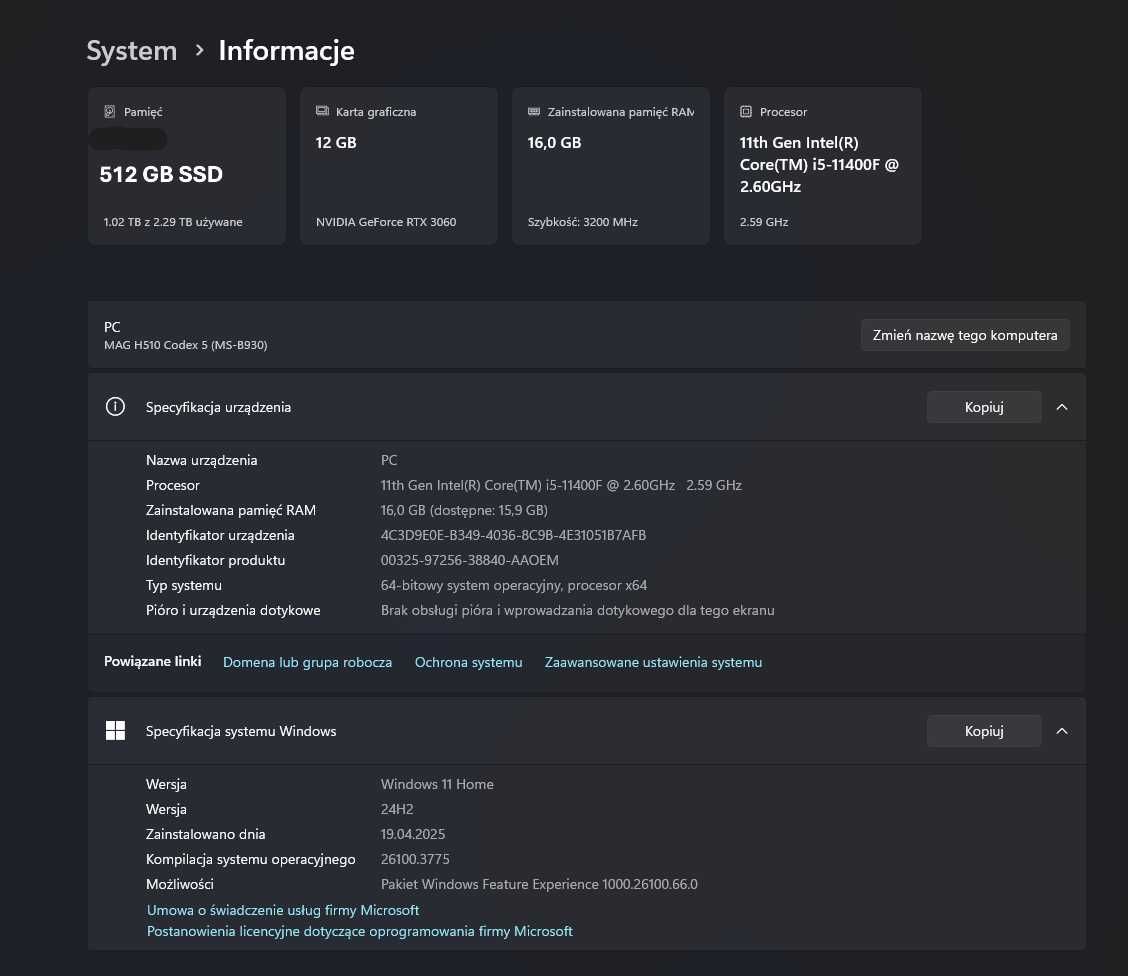
Task: Click the graphics card icon beside Karta graficzna
Action: pos(322,111)
